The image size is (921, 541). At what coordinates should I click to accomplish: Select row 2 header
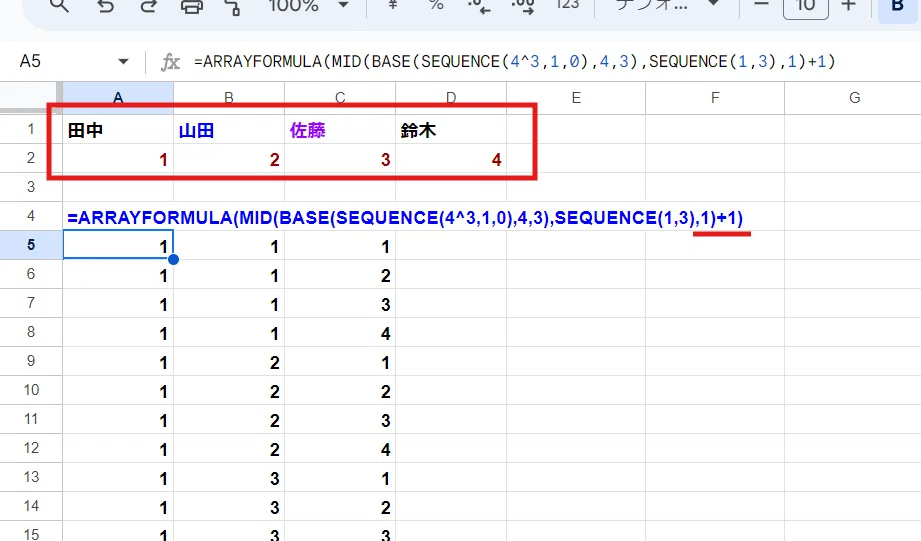pos(31,158)
